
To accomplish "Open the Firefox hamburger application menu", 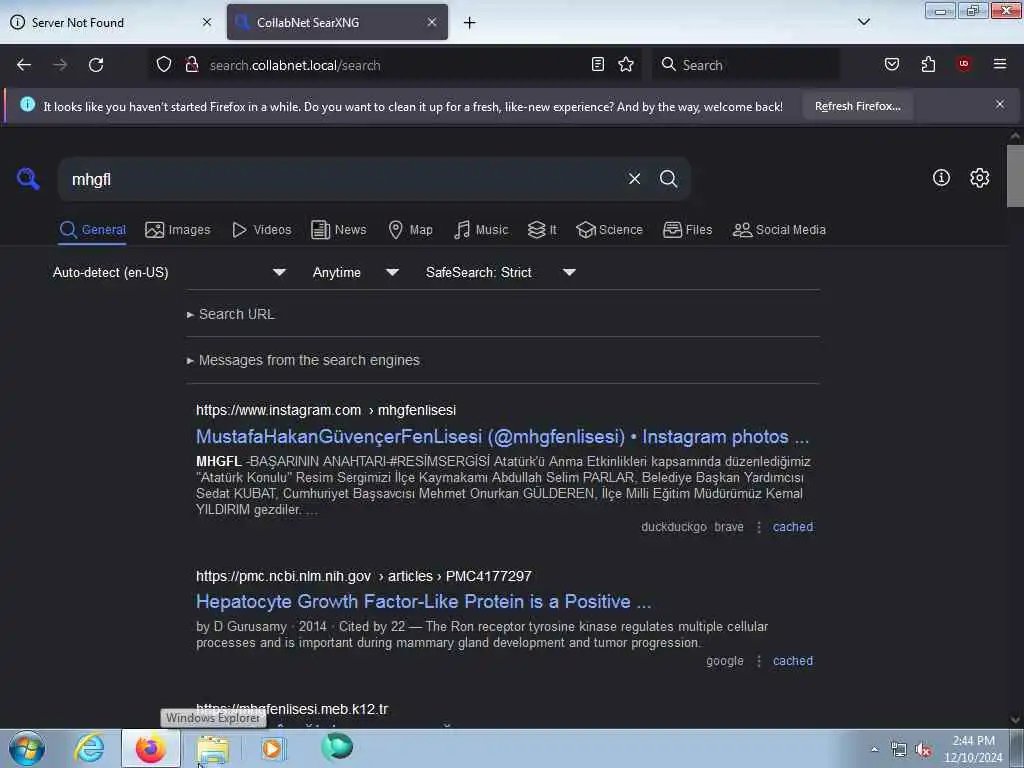I will coord(1000,64).
